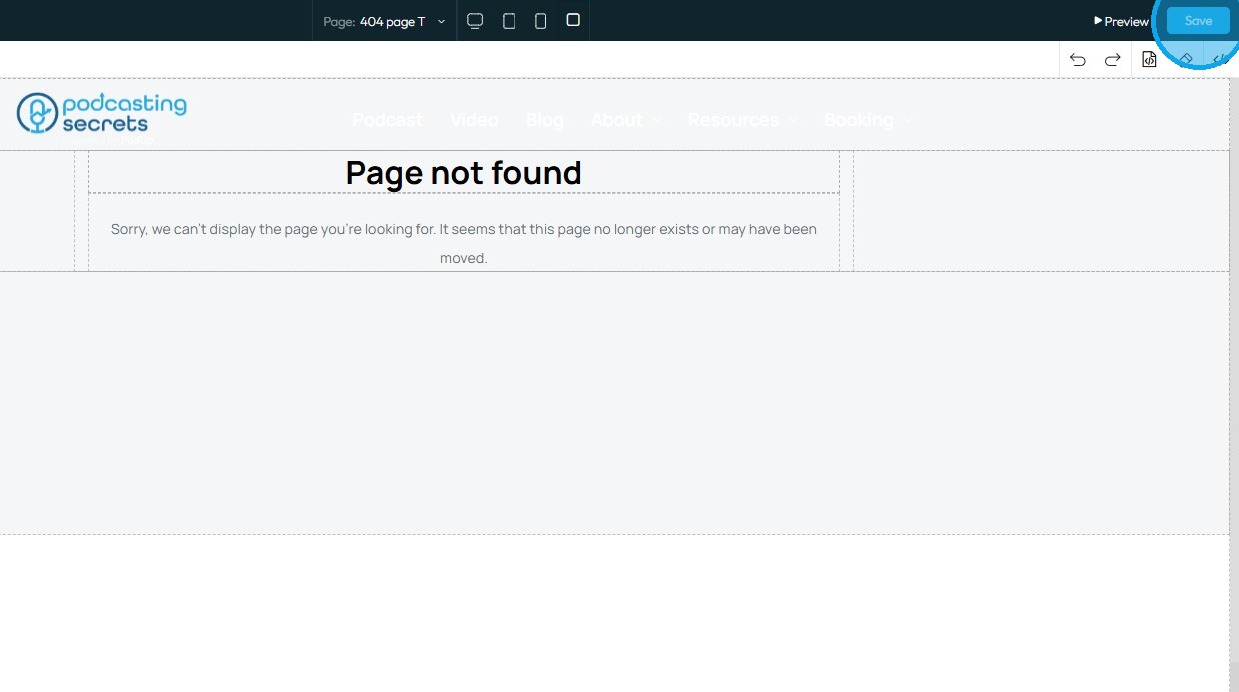The width and height of the screenshot is (1239, 692).
Task: Switch to mobile phone view
Action: click(541, 21)
